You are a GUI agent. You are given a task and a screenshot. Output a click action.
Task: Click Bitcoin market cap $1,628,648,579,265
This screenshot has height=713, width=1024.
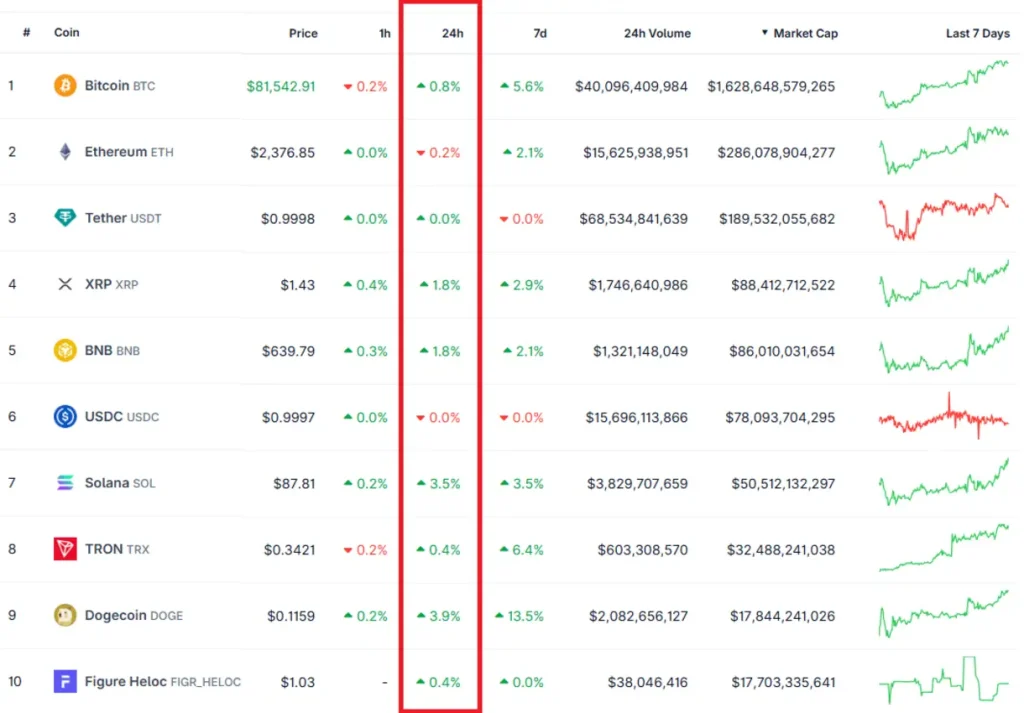pyautogui.click(x=771, y=86)
